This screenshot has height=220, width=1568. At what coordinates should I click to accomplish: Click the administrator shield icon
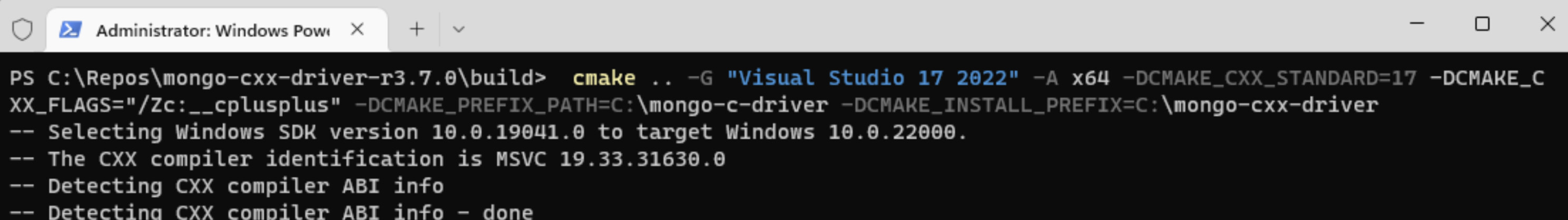coord(23,29)
